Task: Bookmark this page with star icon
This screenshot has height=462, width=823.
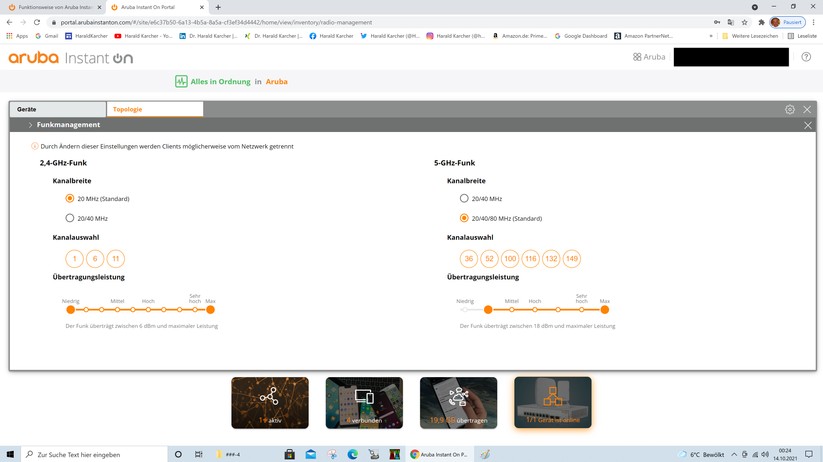Action: point(744,22)
